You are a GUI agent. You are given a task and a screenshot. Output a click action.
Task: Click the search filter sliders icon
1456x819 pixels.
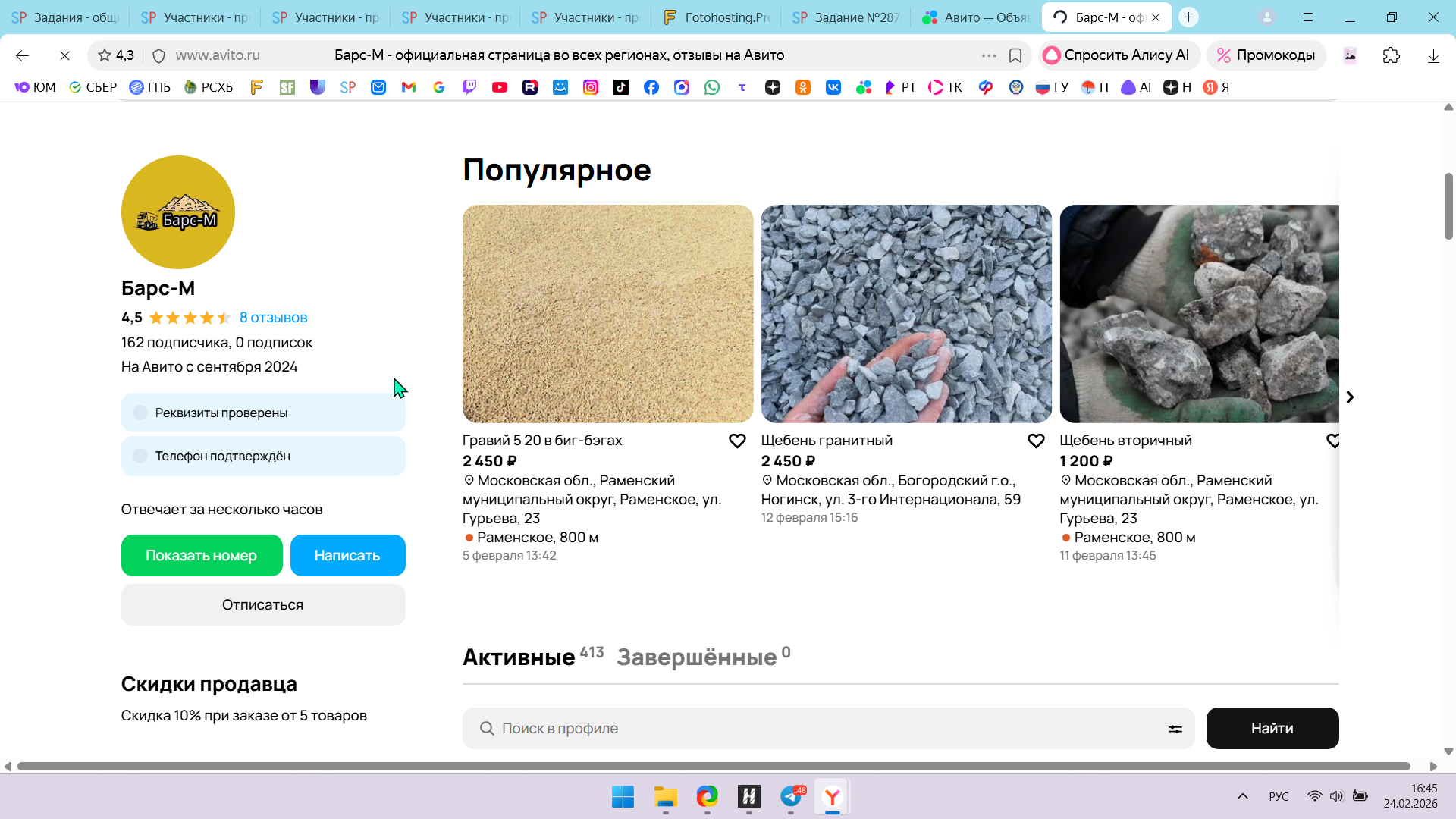[1175, 729]
